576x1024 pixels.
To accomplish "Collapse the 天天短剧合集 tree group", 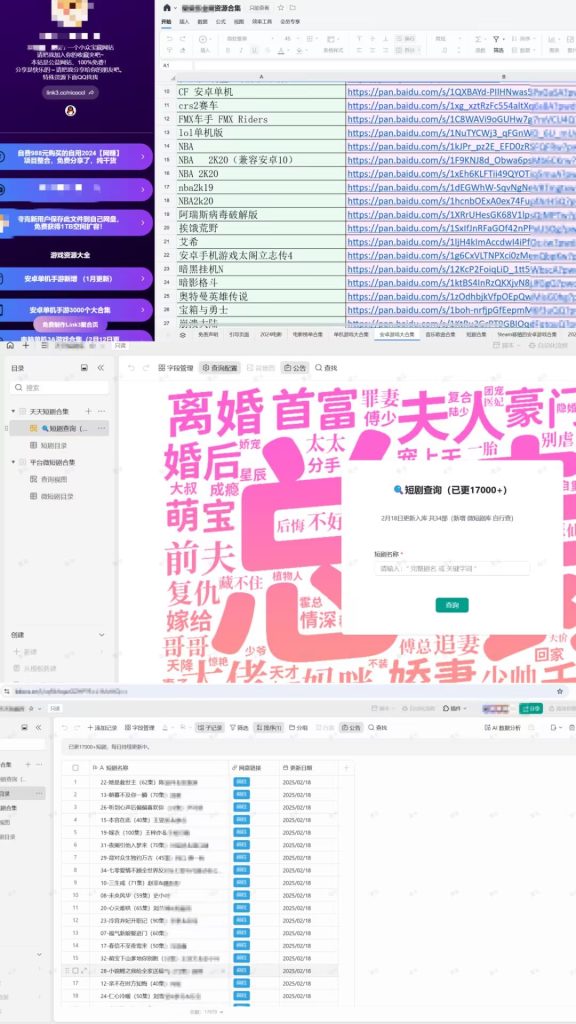I will tap(13, 411).
